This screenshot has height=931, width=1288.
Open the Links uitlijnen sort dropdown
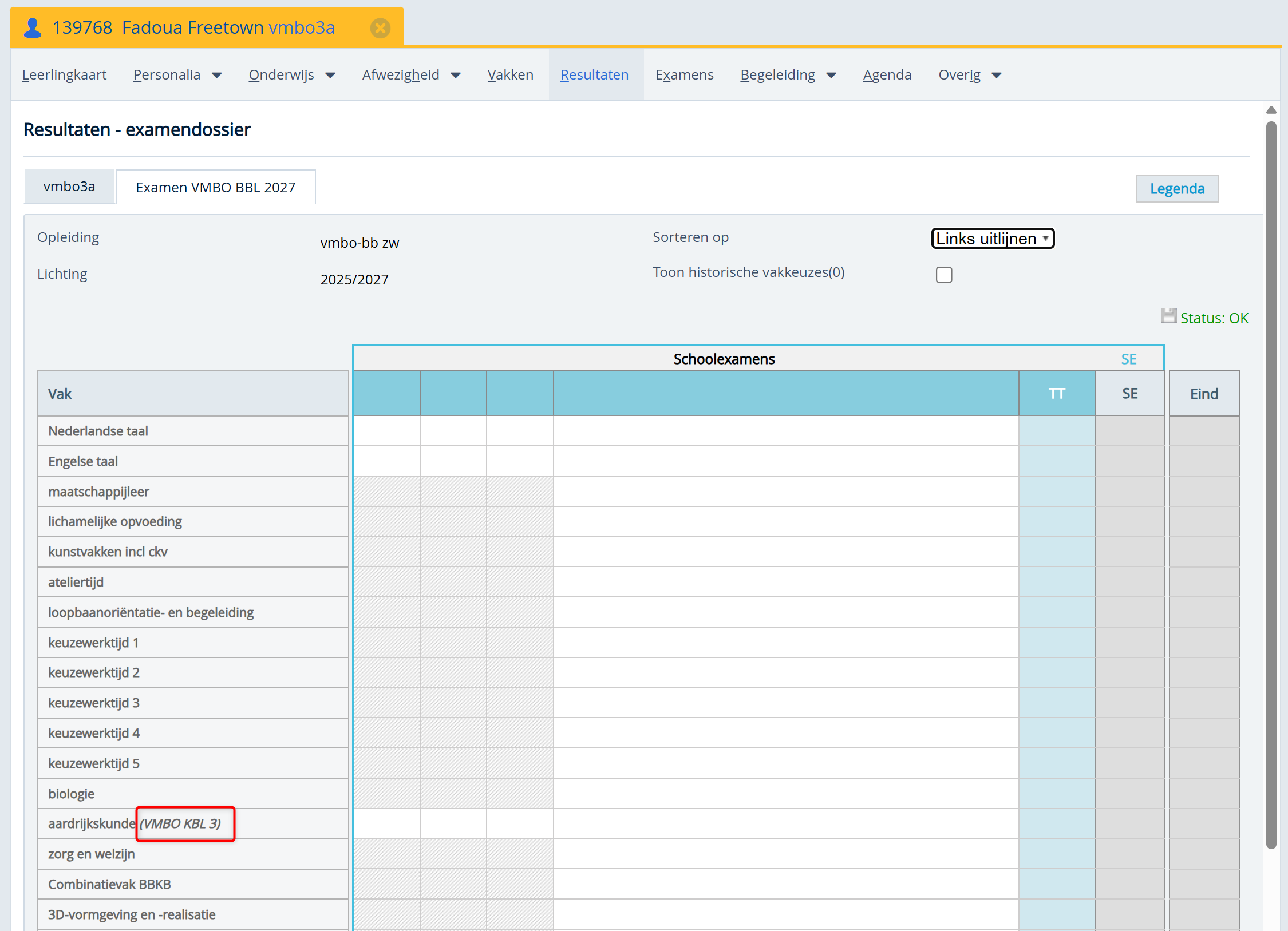pyautogui.click(x=992, y=239)
